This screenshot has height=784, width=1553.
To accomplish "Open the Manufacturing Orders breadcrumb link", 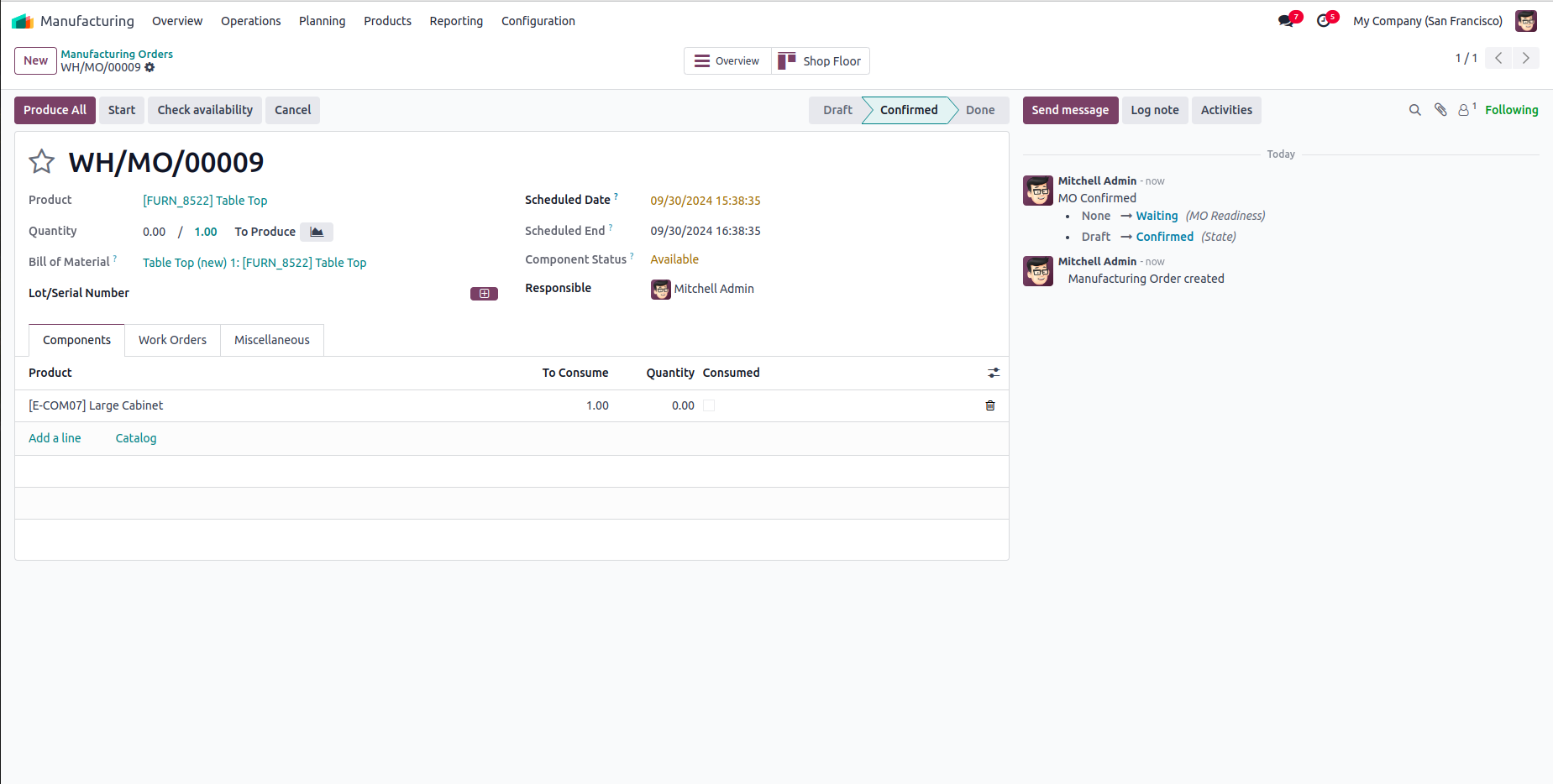I will 117,54.
